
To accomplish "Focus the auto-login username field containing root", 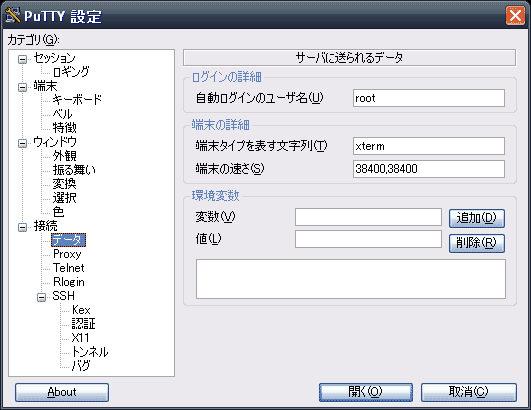I will point(429,98).
